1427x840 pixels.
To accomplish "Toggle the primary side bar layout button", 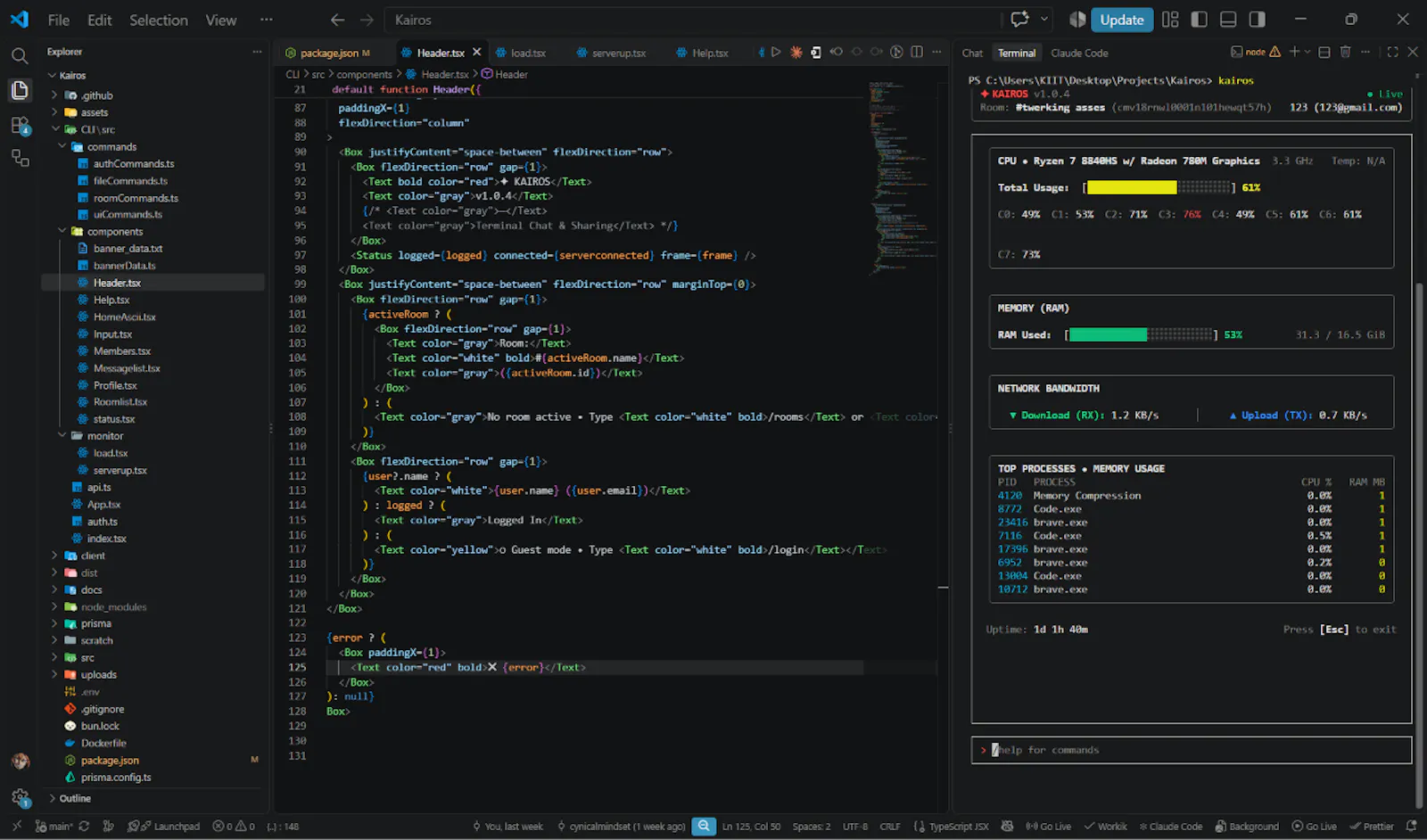I will coord(1200,20).
